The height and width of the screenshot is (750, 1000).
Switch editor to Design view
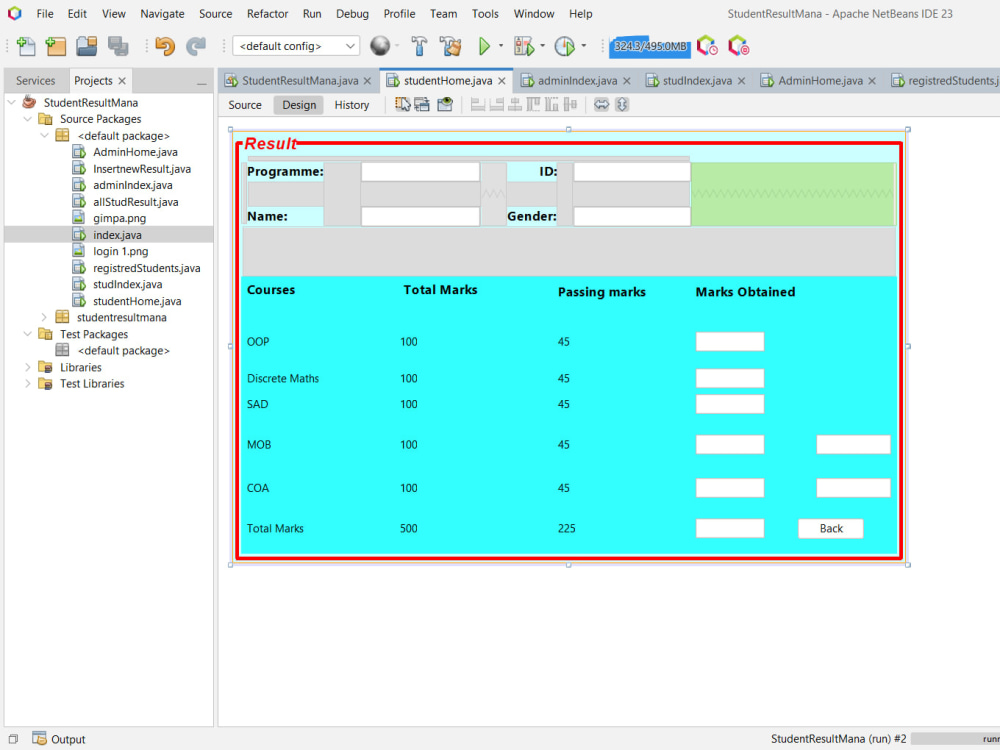[298, 105]
